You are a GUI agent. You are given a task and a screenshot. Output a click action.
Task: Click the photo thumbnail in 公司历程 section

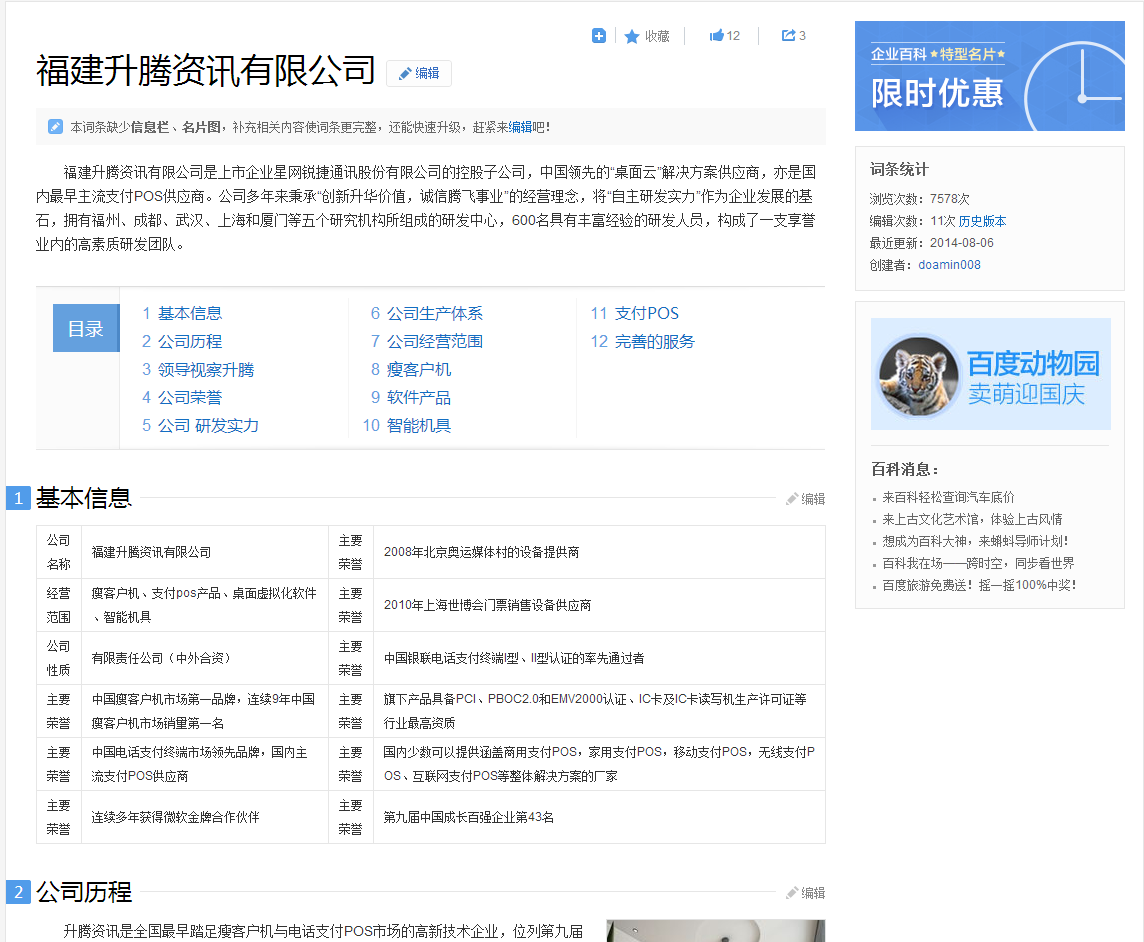[x=716, y=930]
